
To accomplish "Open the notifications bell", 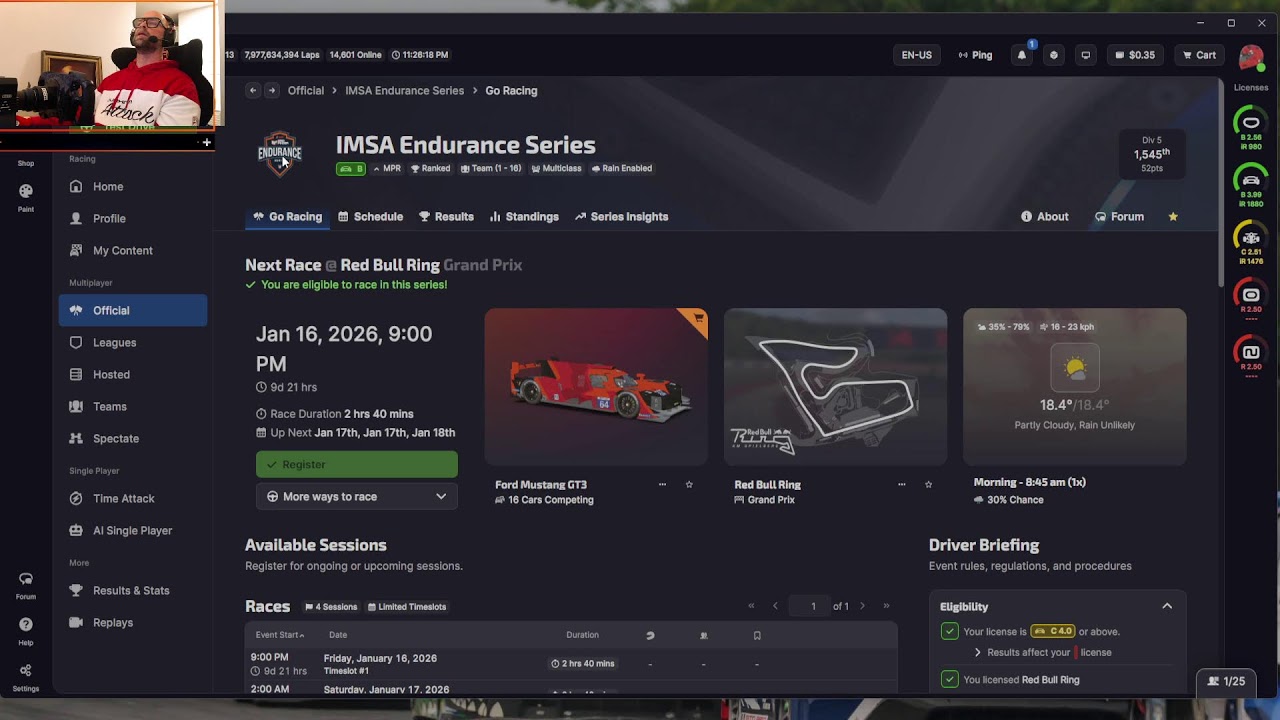I will pyautogui.click(x=1022, y=55).
